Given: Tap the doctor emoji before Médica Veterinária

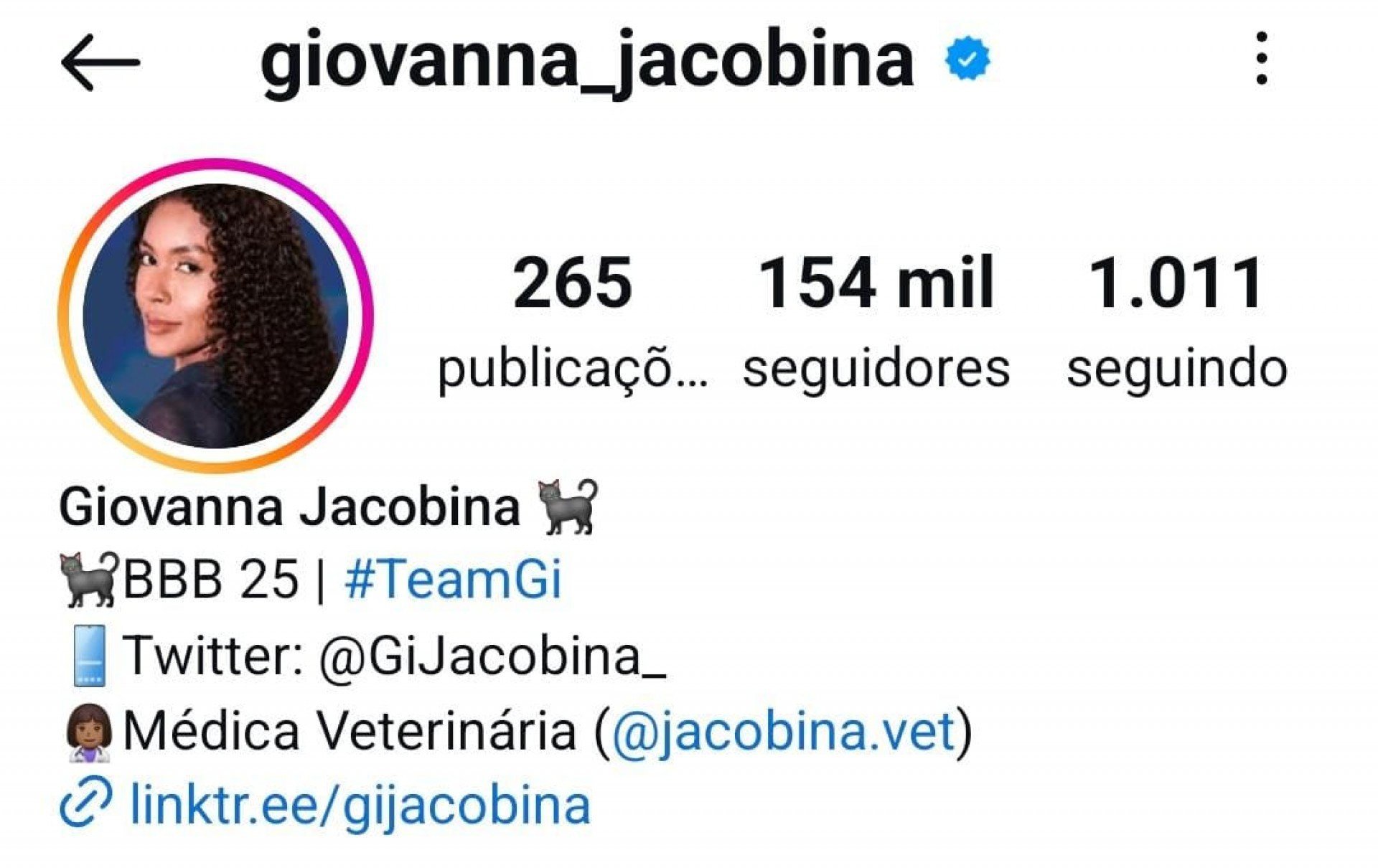Looking at the screenshot, I should pos(89,732).
